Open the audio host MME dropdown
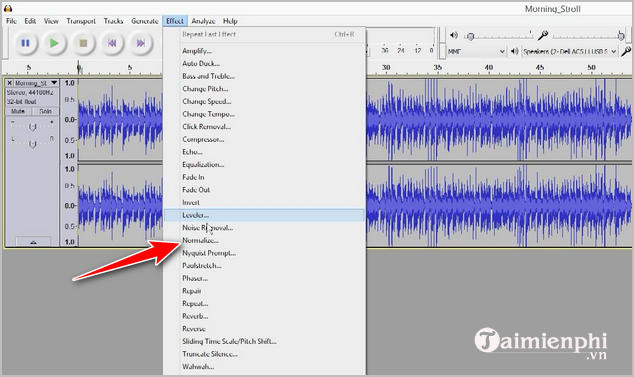 point(476,51)
